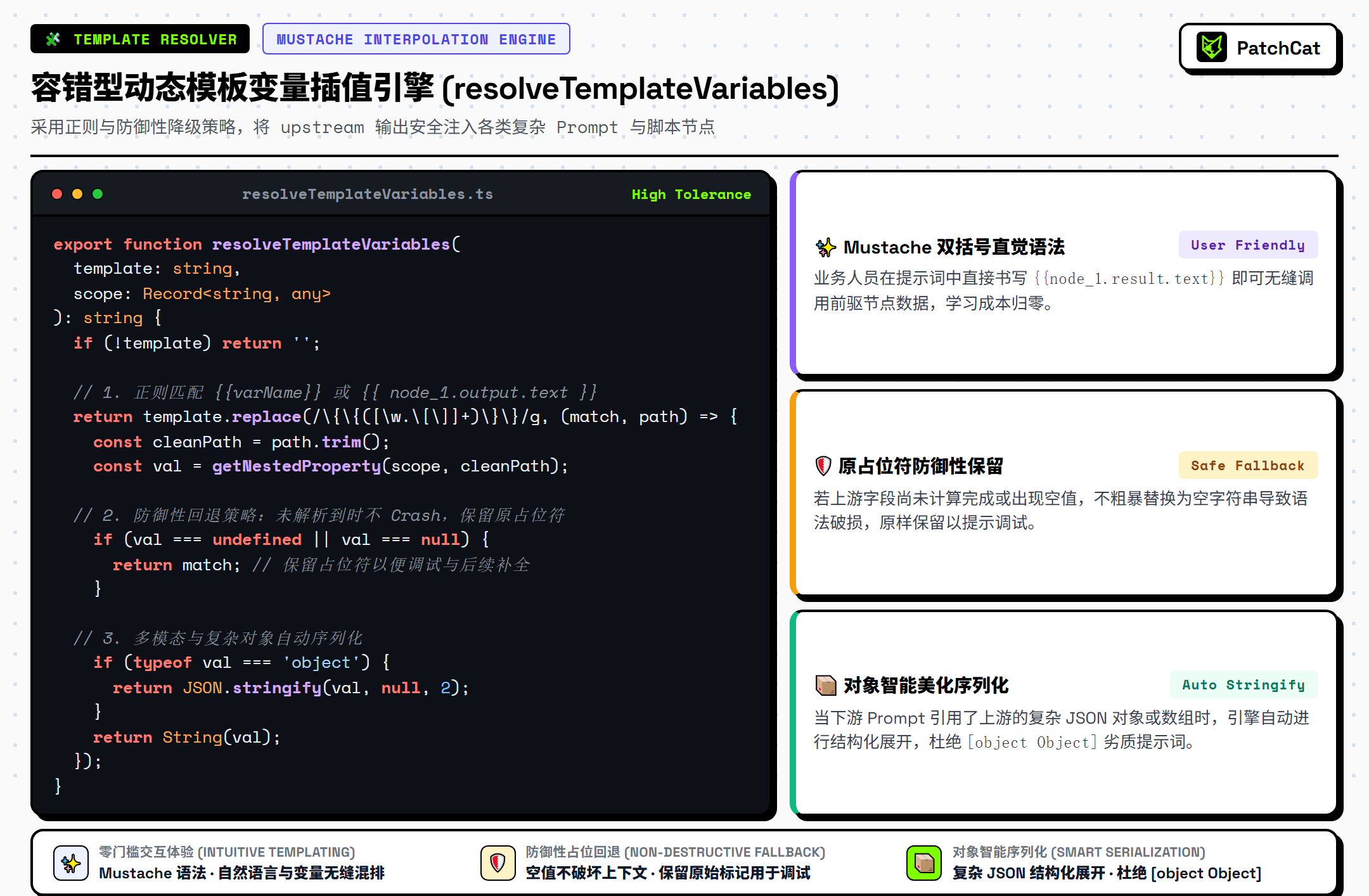Click the 'export function resolveTemplateVariables(' line
Image resolution: width=1369 pixels, height=896 pixels.
[x=257, y=245]
